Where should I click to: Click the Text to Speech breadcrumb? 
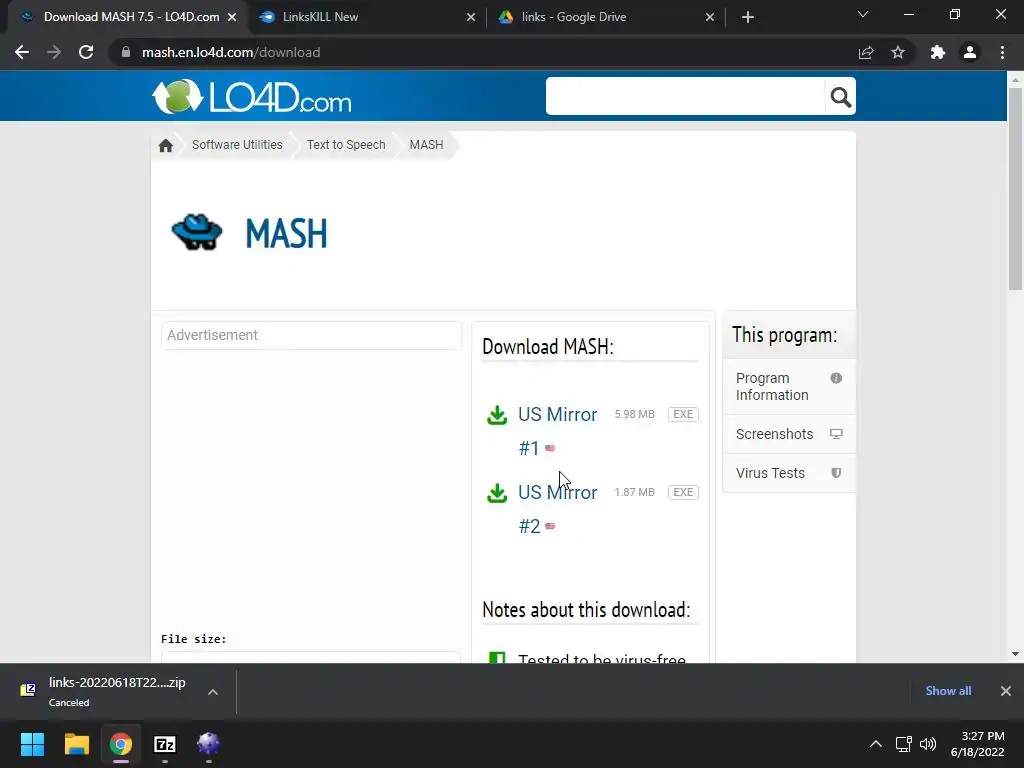tap(346, 145)
